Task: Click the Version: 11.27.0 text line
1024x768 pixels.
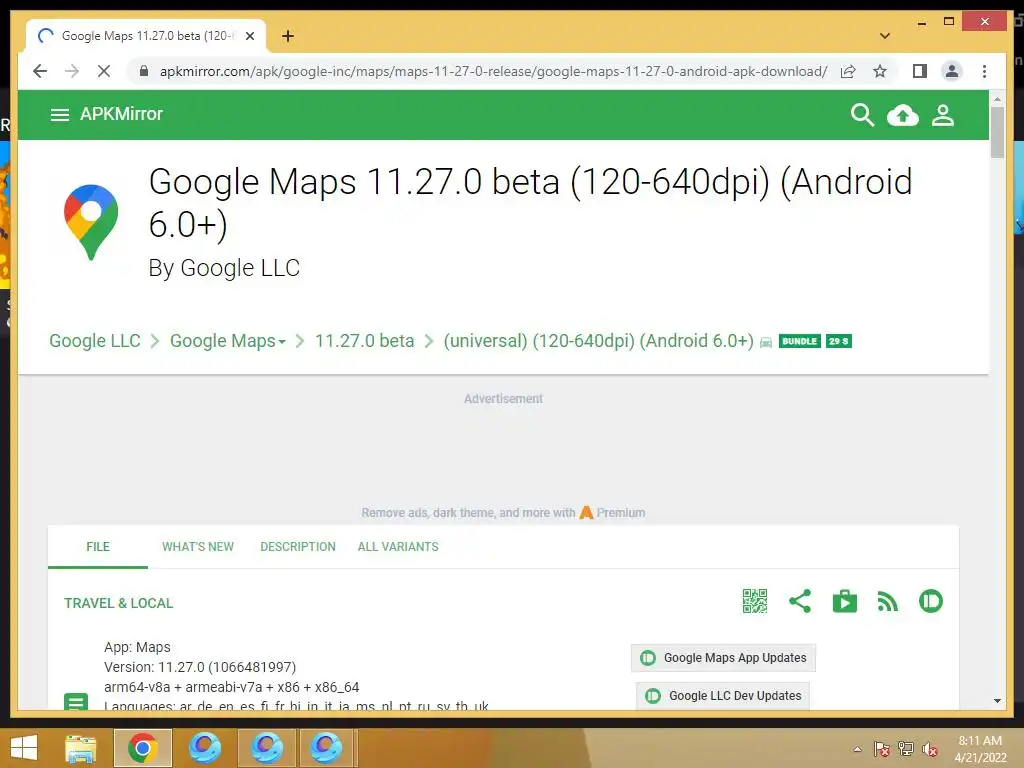Action: pos(200,667)
